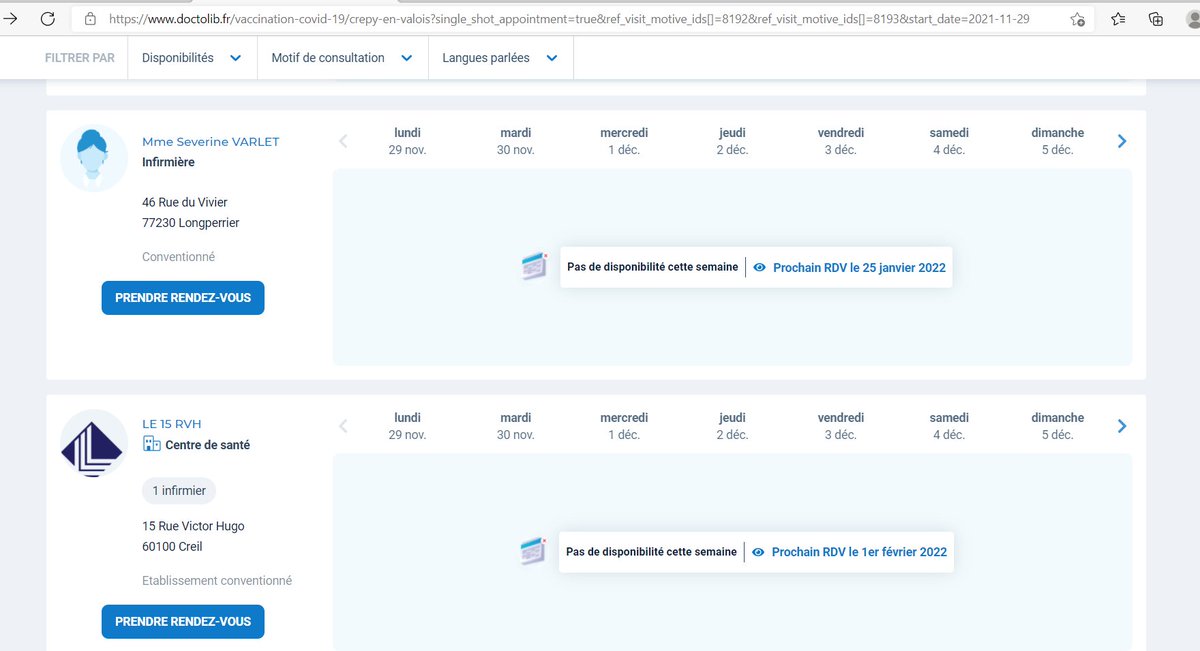Add page to favorites star icon
The height and width of the screenshot is (651, 1200).
(1077, 19)
